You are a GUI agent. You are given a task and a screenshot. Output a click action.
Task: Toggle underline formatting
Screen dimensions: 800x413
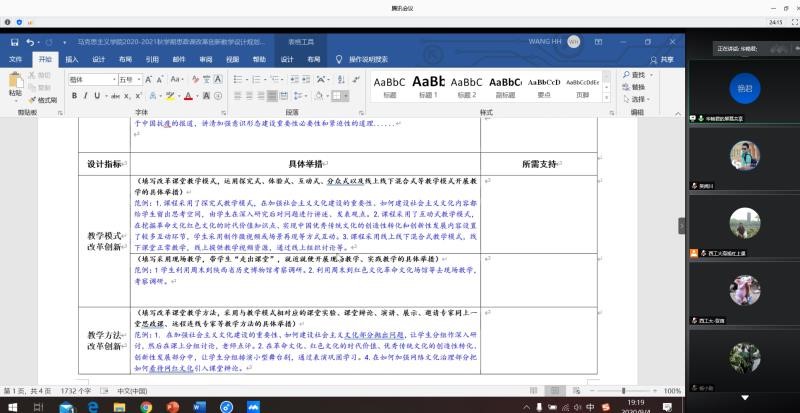tap(98, 96)
